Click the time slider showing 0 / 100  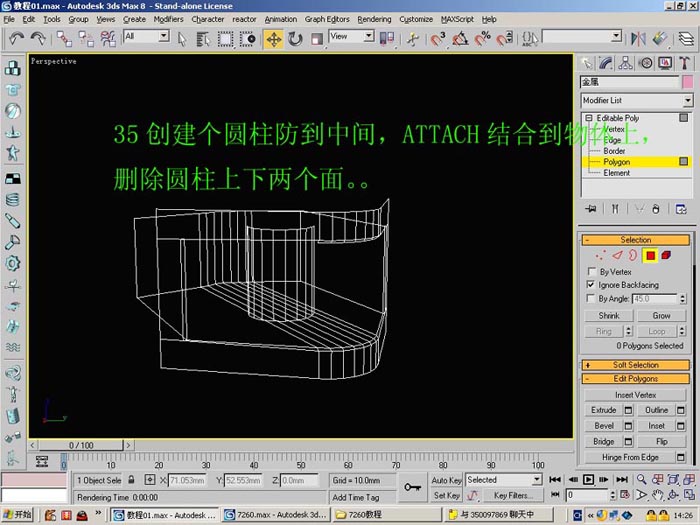(x=81, y=445)
